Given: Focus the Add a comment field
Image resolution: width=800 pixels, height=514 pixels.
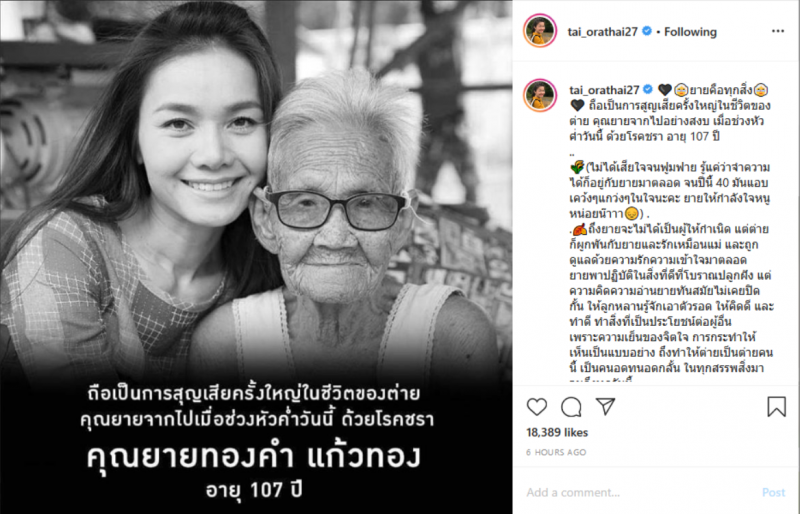Looking at the screenshot, I should click(x=640, y=492).
